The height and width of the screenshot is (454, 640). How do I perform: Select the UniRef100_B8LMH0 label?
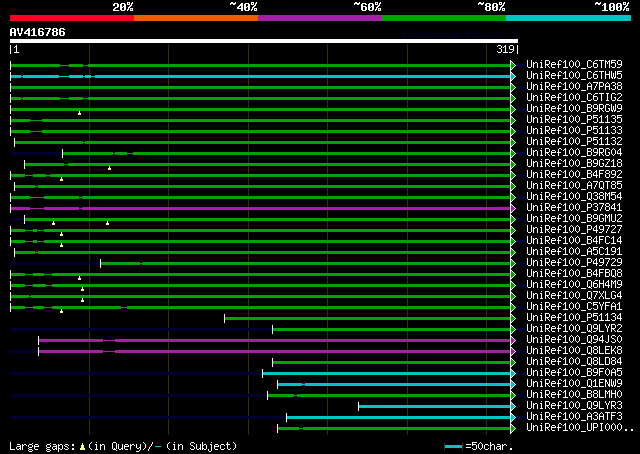574,395
